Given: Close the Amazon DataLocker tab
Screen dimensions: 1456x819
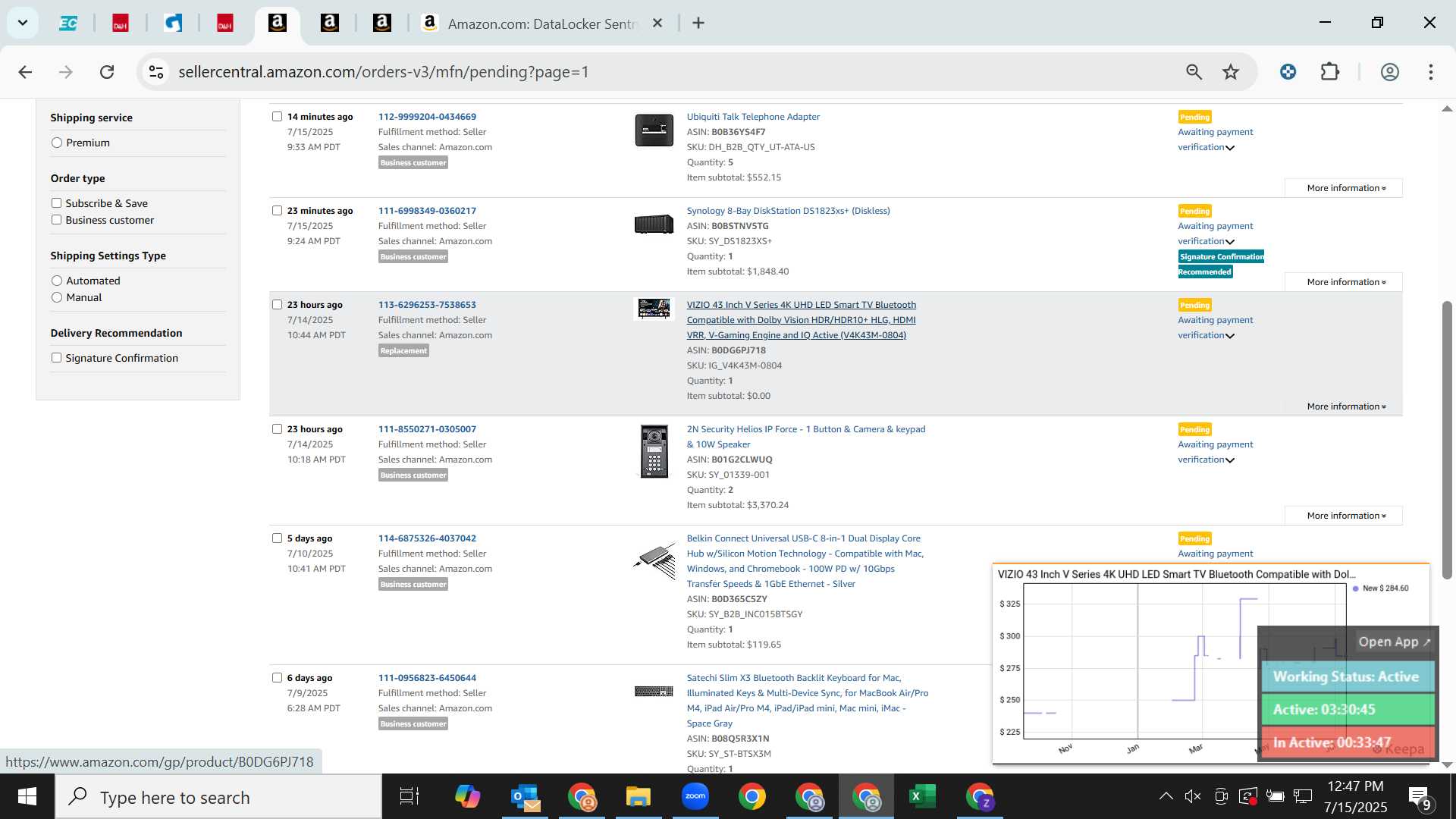Looking at the screenshot, I should pyautogui.click(x=657, y=23).
